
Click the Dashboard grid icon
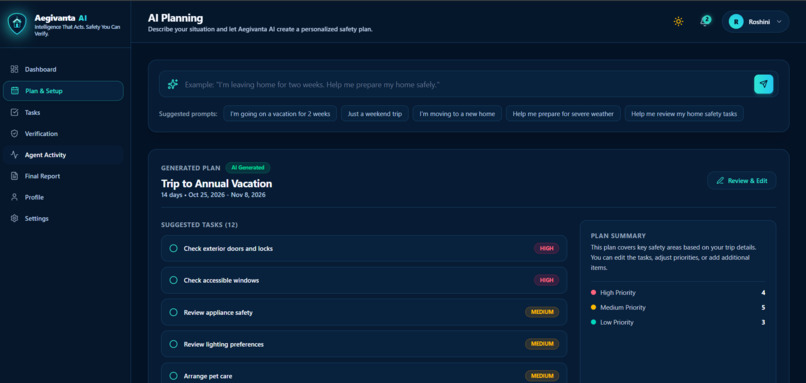(14, 69)
